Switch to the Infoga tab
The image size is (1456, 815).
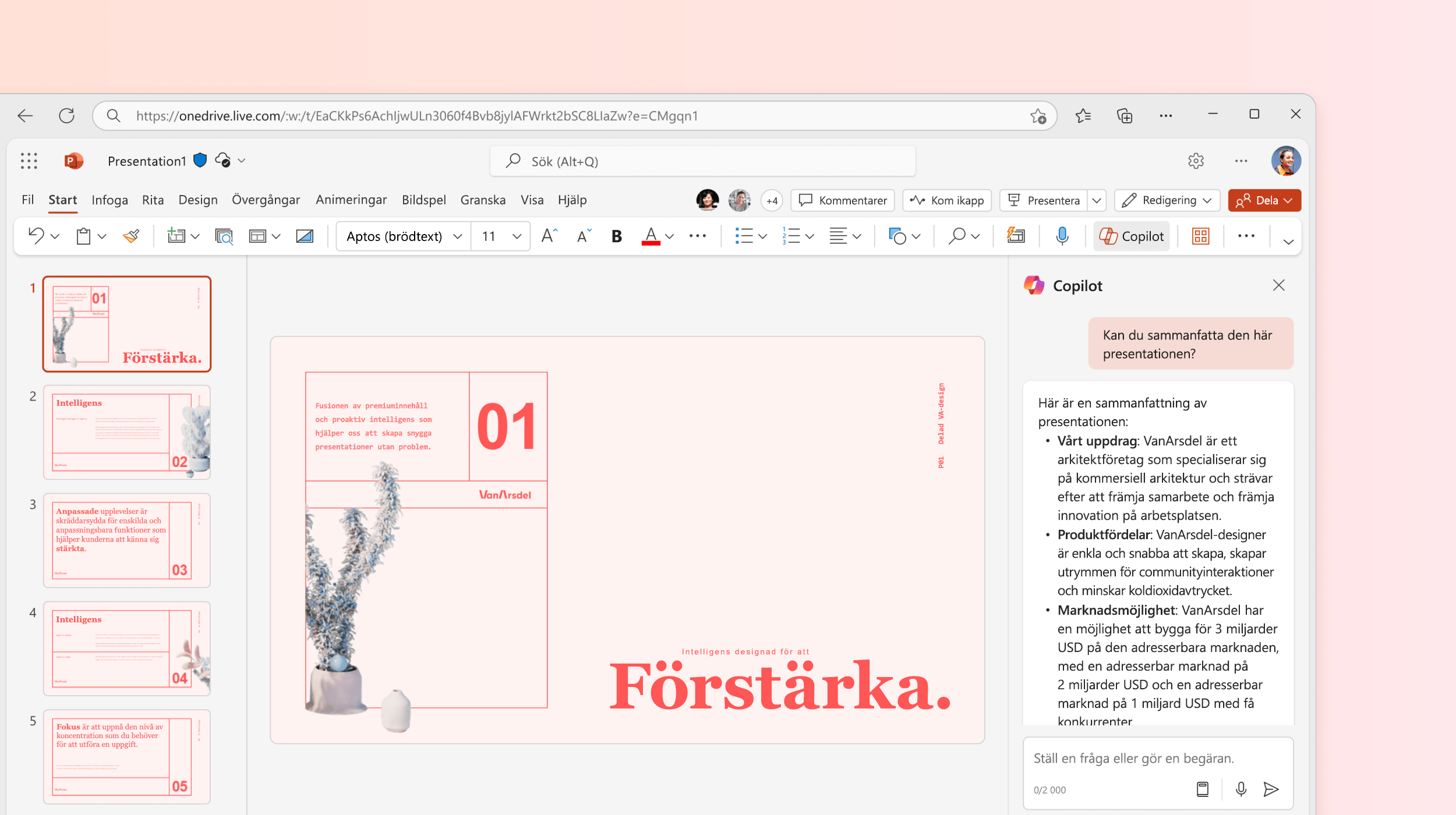click(109, 200)
